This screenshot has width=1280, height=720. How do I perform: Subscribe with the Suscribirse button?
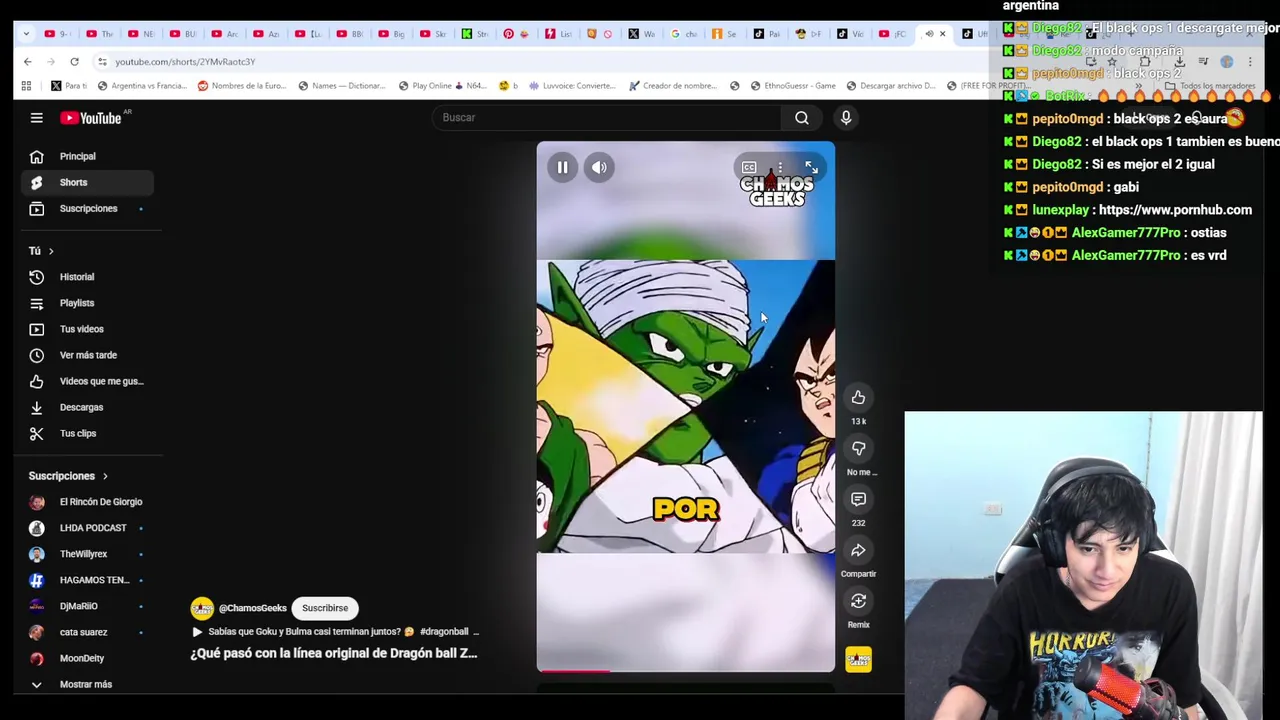[x=325, y=608]
